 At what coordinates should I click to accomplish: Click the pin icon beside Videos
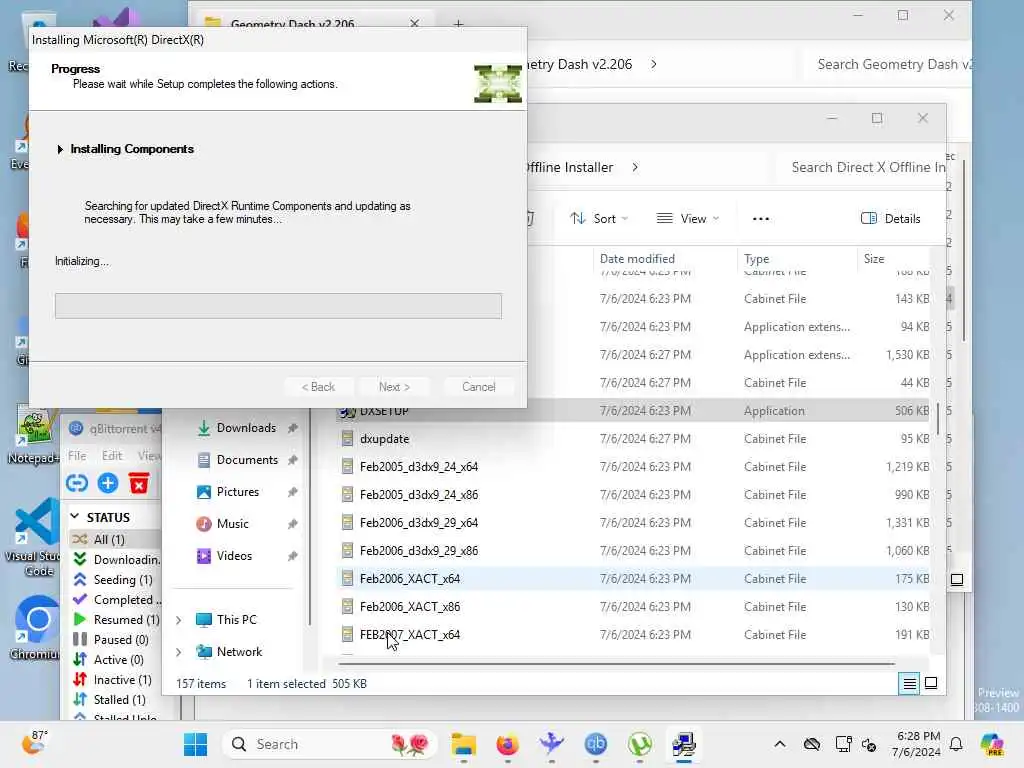[x=293, y=556]
